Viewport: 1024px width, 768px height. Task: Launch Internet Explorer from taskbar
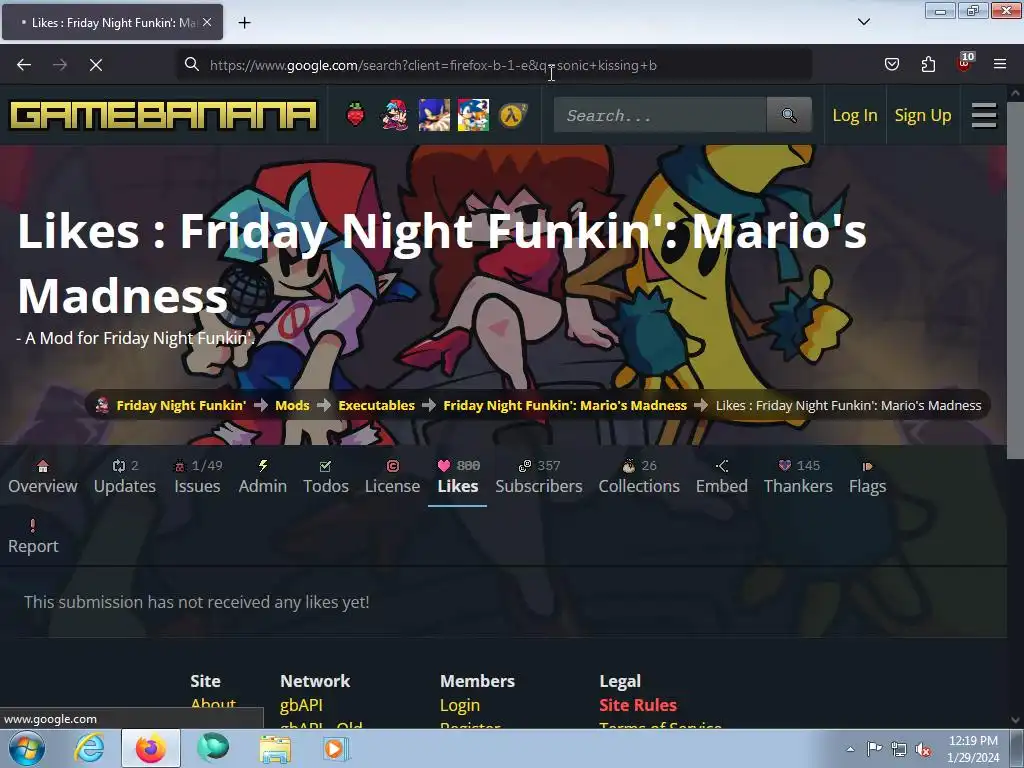coord(89,748)
